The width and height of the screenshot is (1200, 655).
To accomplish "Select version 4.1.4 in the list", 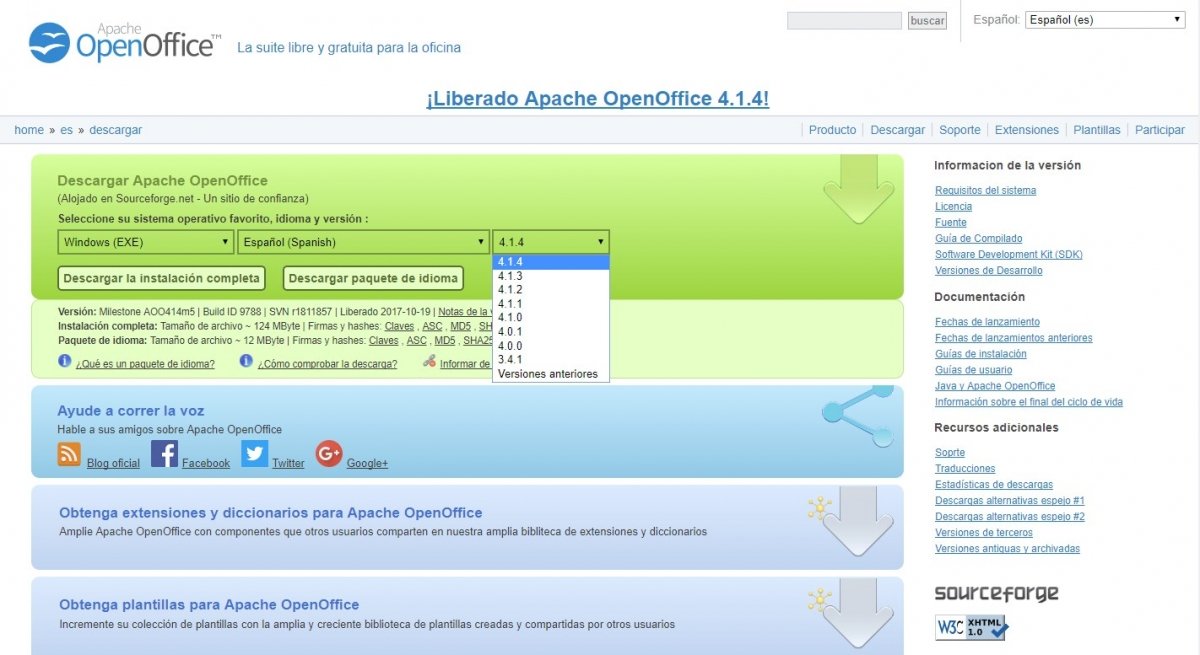I will [551, 262].
